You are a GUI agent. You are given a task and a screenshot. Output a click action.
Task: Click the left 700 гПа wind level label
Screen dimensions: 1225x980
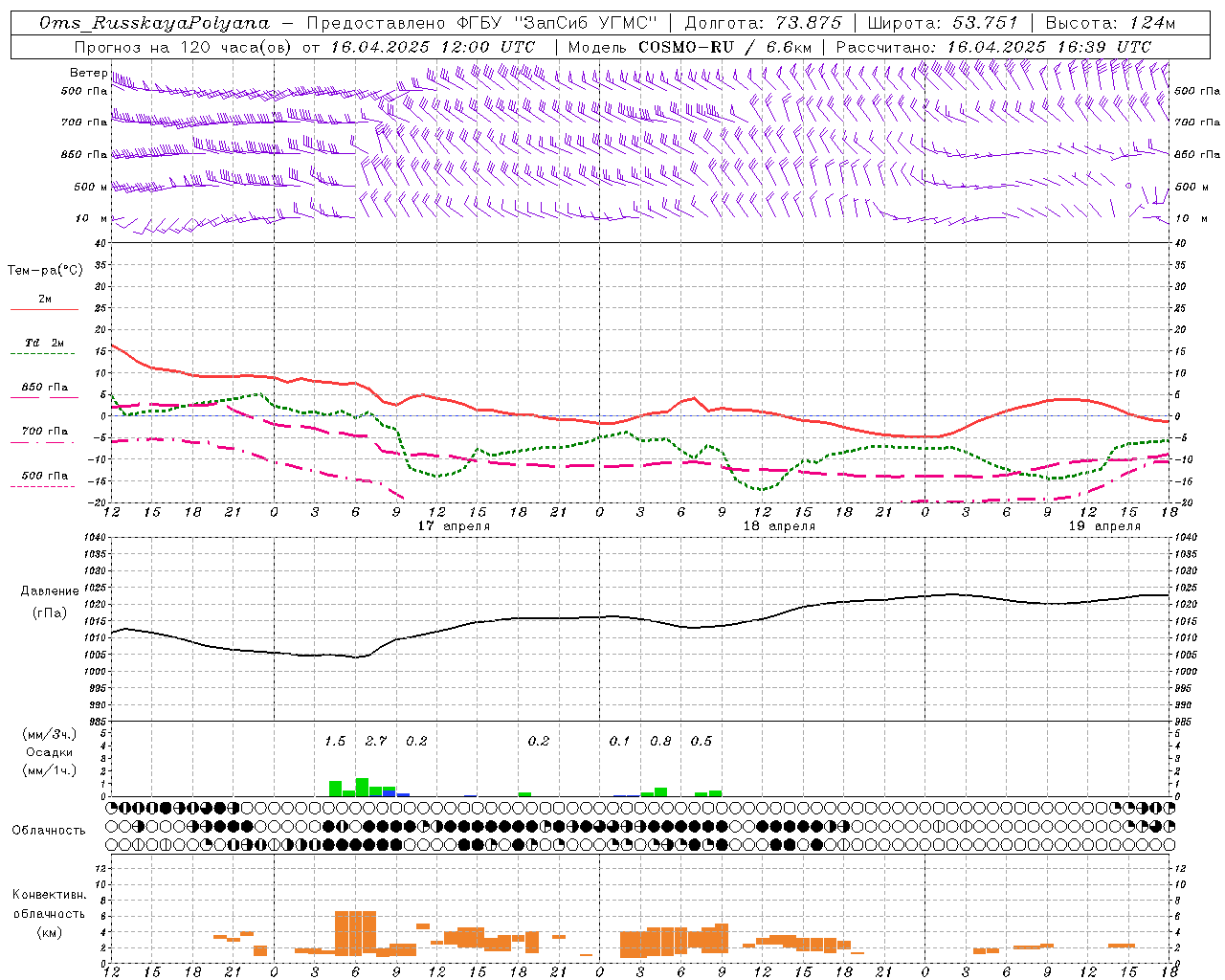84,122
